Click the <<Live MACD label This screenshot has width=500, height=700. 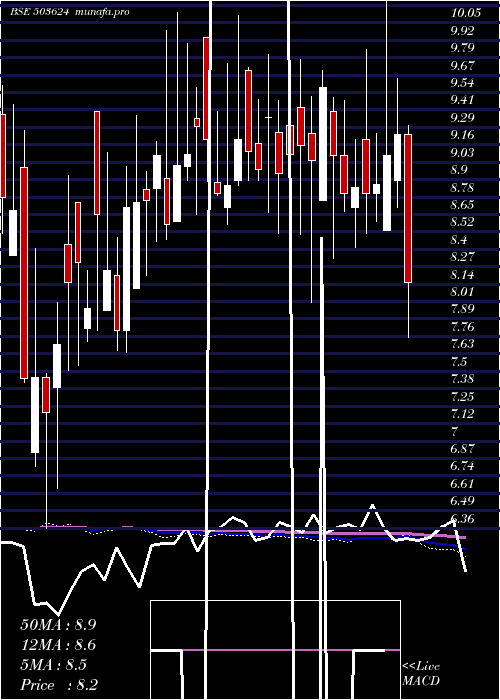[x=421, y=673]
